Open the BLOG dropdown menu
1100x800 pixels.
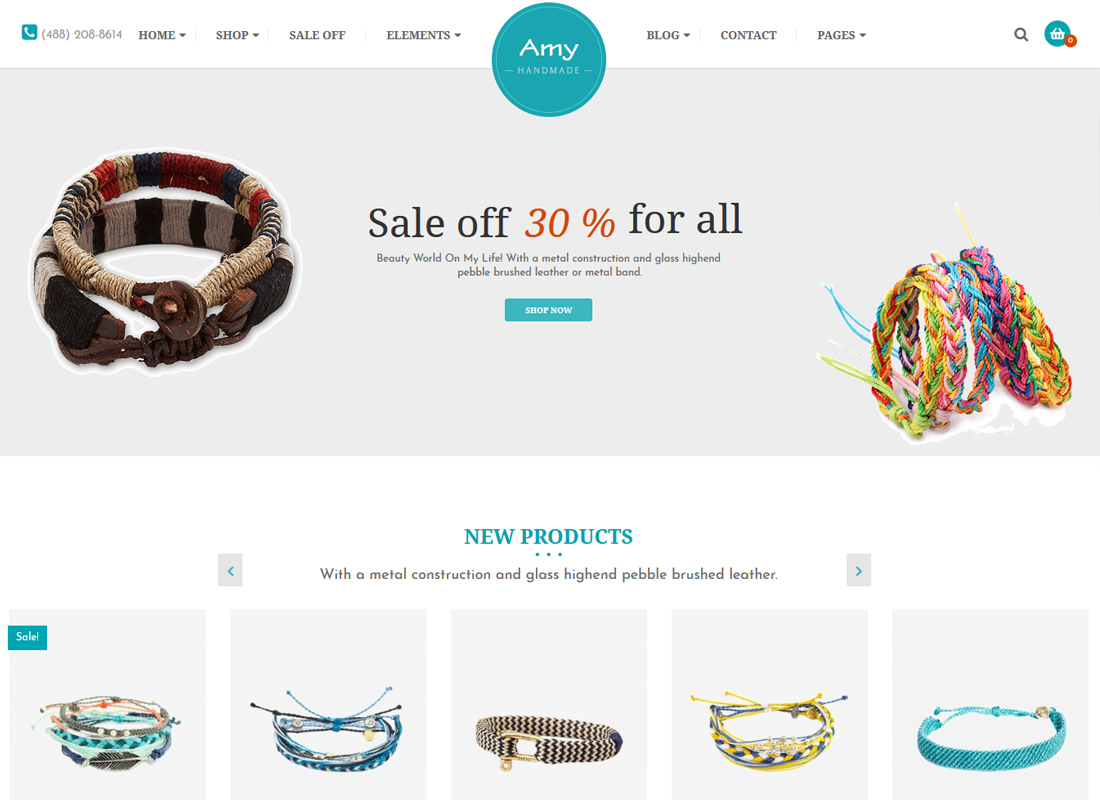pyautogui.click(x=668, y=35)
